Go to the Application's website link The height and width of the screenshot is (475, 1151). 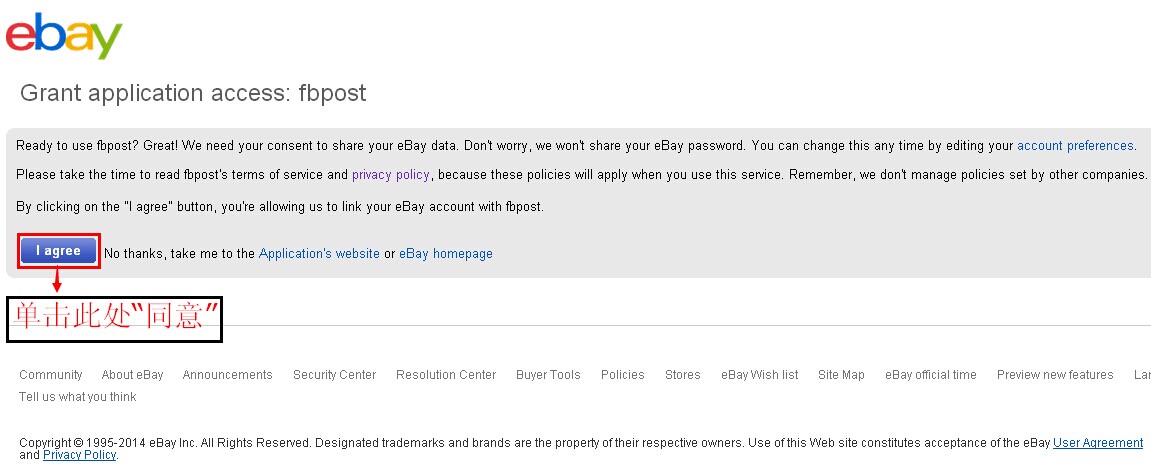pyautogui.click(x=319, y=254)
